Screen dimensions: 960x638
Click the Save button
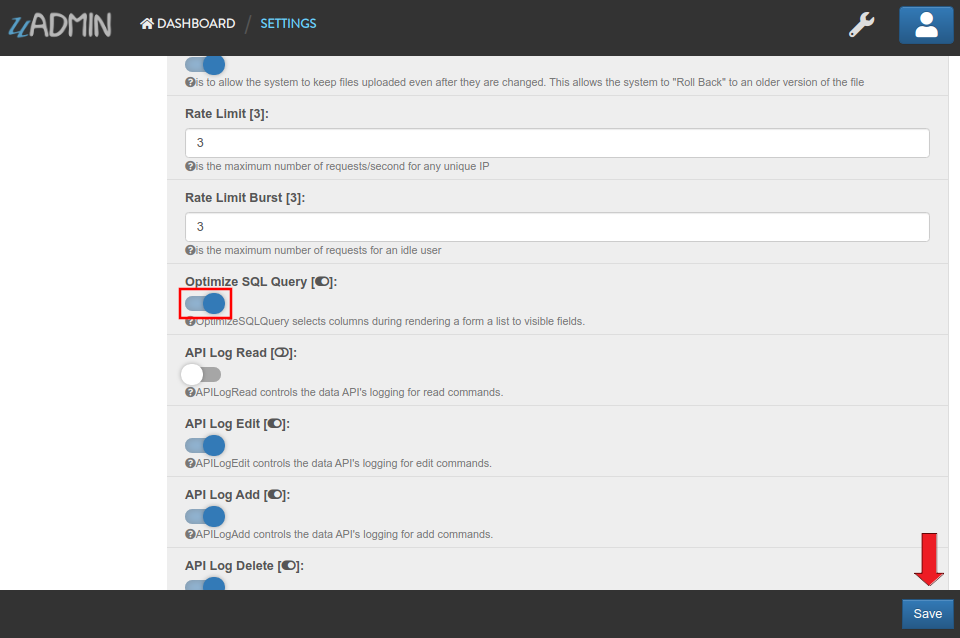pyautogui.click(x=928, y=614)
